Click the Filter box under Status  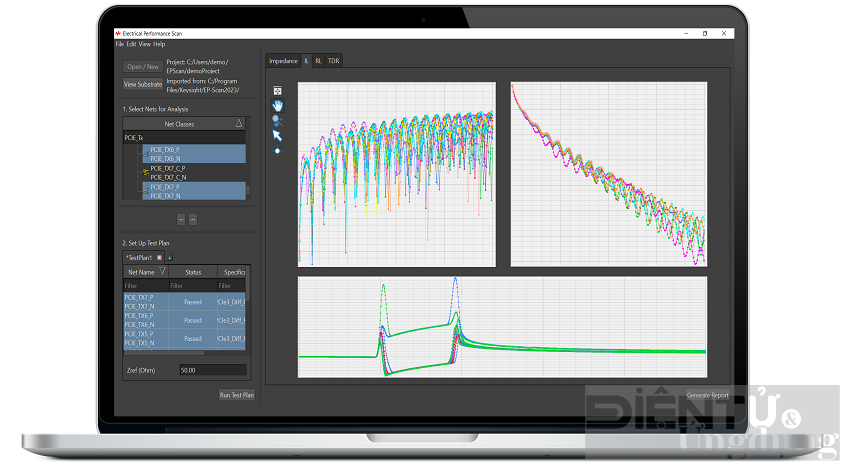pyautogui.click(x=192, y=286)
